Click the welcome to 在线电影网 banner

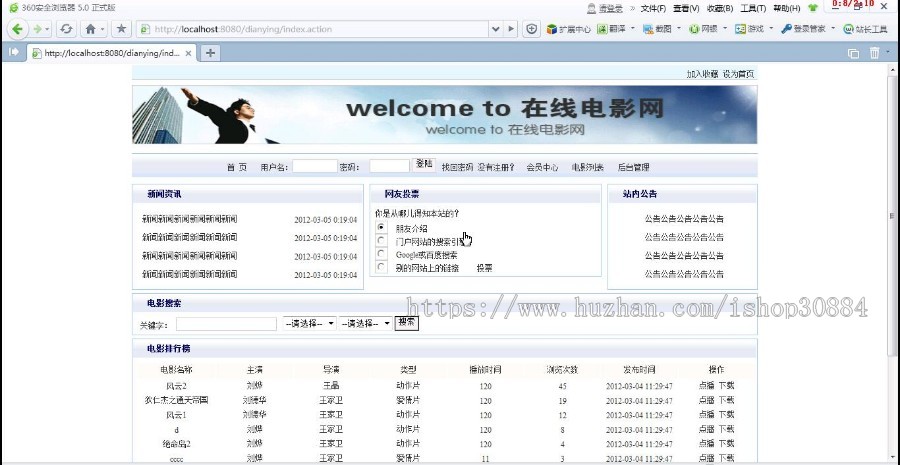(x=444, y=115)
